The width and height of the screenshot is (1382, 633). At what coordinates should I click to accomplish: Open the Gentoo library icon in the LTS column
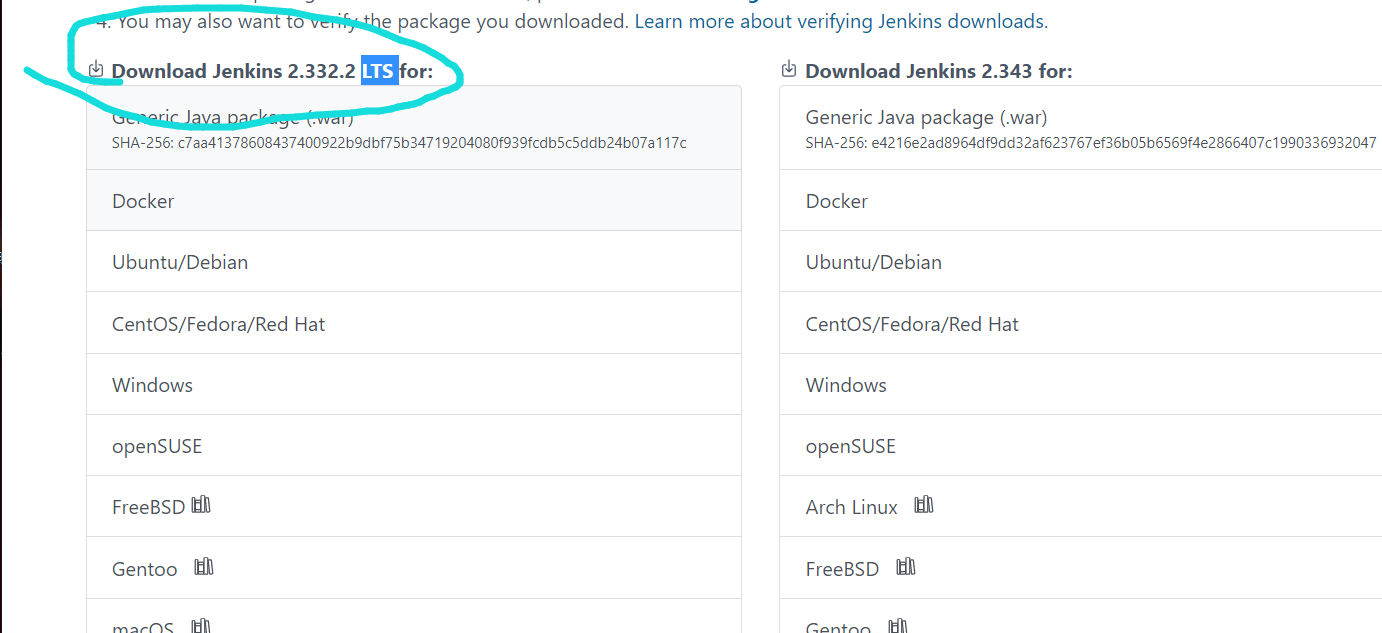tap(204, 567)
